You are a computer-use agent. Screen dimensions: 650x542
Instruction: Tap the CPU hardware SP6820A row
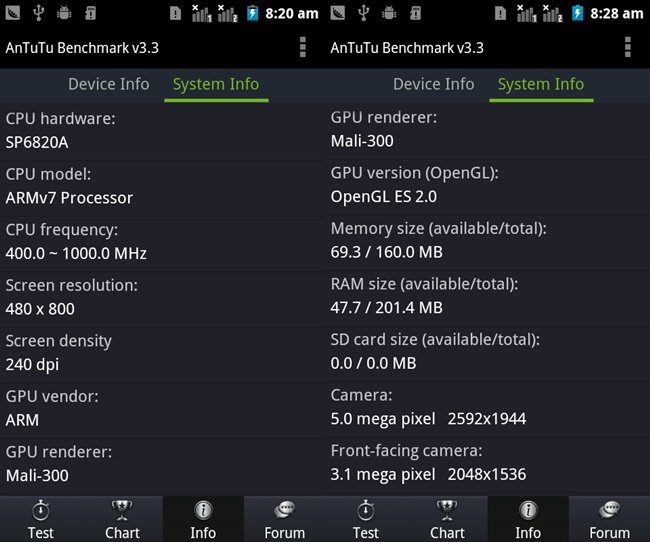pos(162,130)
